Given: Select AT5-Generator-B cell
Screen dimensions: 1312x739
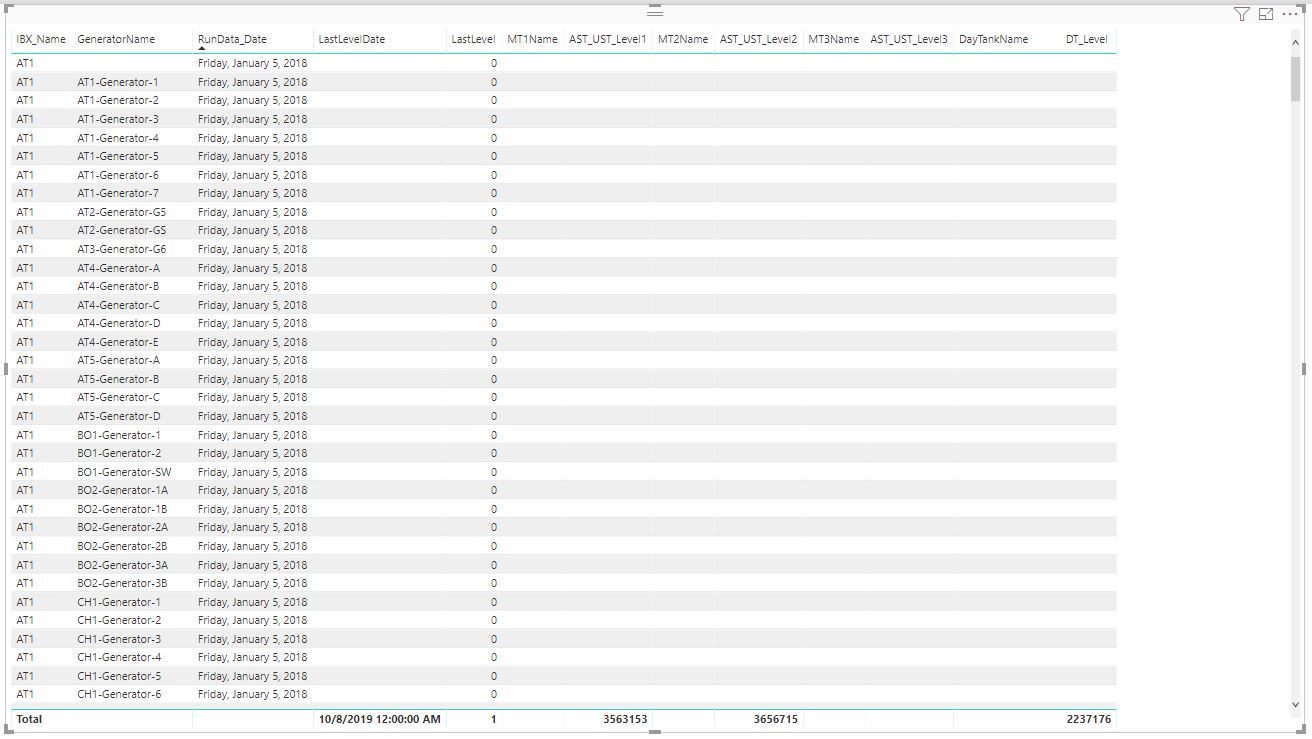Looking at the screenshot, I should (118, 379).
